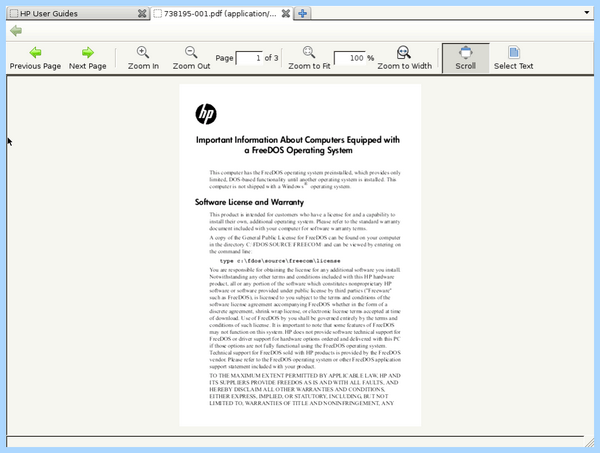Click the Next Page arrow icon
600x453 pixels.
tap(88, 52)
